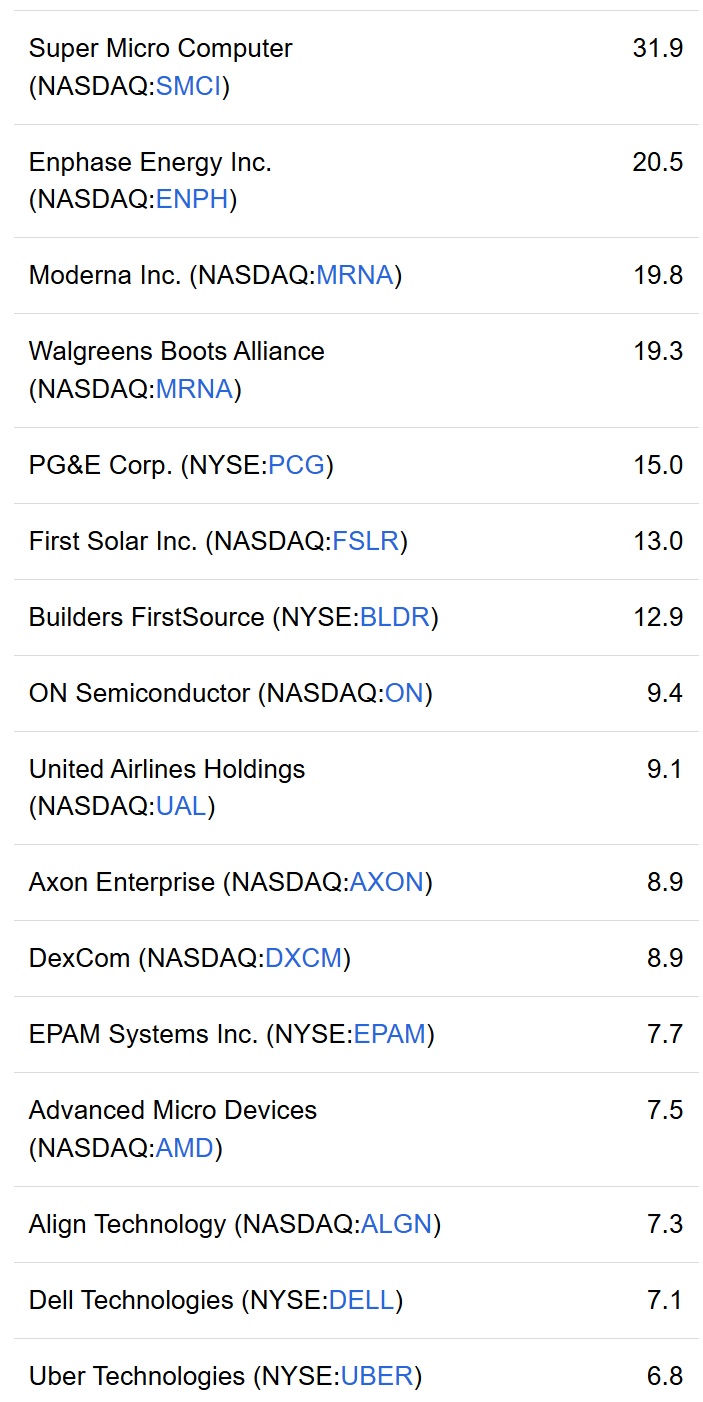Viewport: 703px width, 1402px height.
Task: Click the 31.9 value for Super Micro
Action: pyautogui.click(x=657, y=49)
